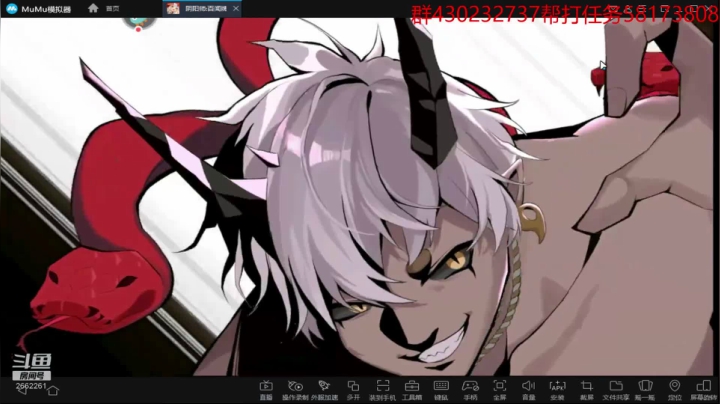Open the 手柄 gamepad settings
Screen dimensions: 720x404
(x=470, y=390)
